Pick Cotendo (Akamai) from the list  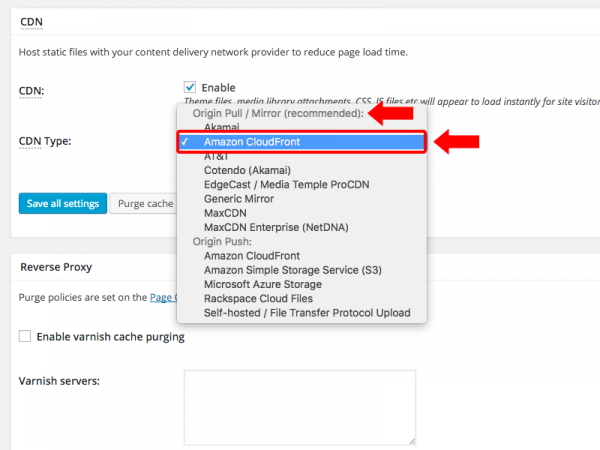pyautogui.click(x=302, y=170)
